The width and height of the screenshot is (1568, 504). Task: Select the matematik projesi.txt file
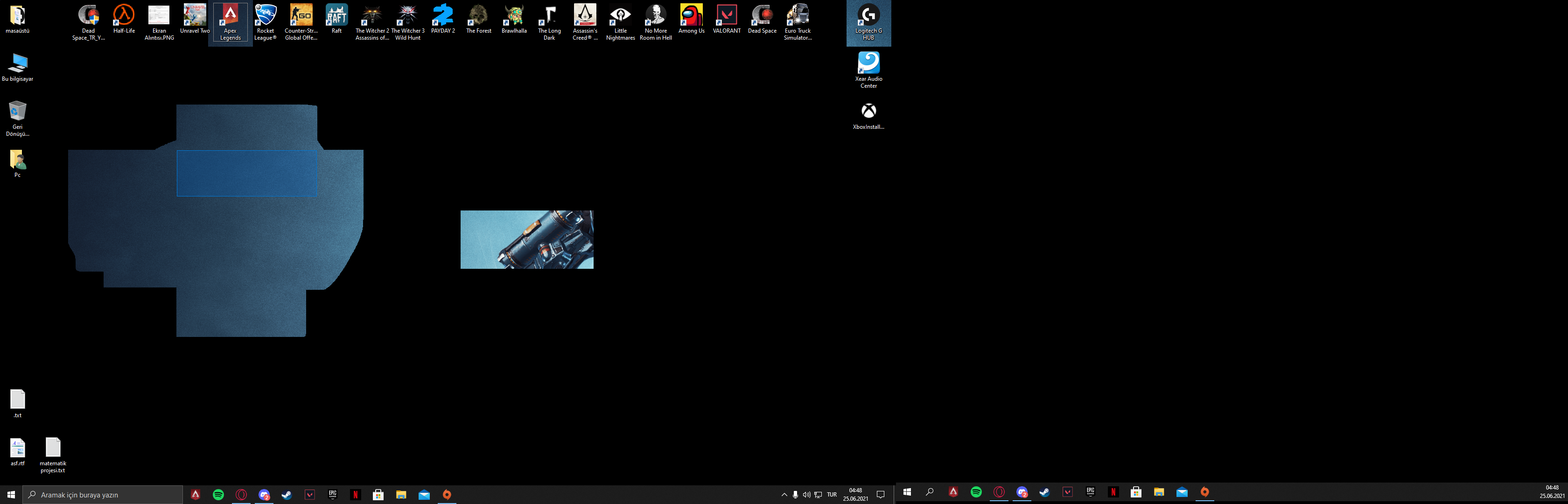tap(53, 449)
